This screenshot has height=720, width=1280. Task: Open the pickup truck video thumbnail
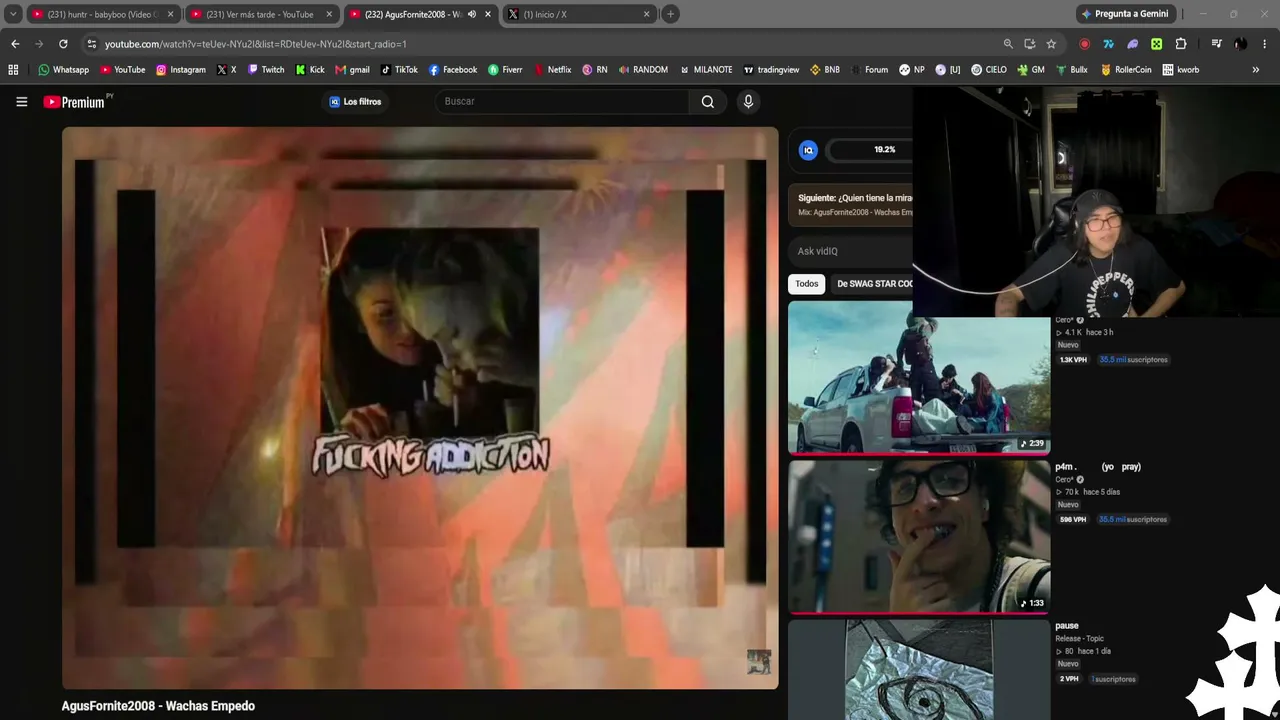coord(919,378)
